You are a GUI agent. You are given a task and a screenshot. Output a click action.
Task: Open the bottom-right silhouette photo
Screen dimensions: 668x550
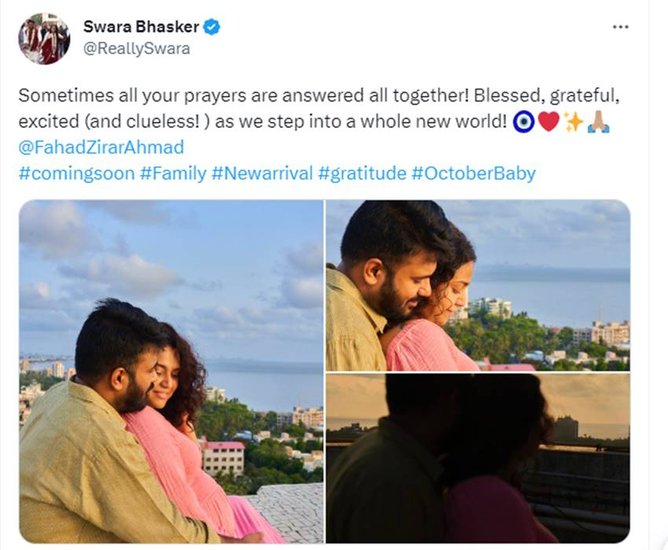[x=478, y=458]
